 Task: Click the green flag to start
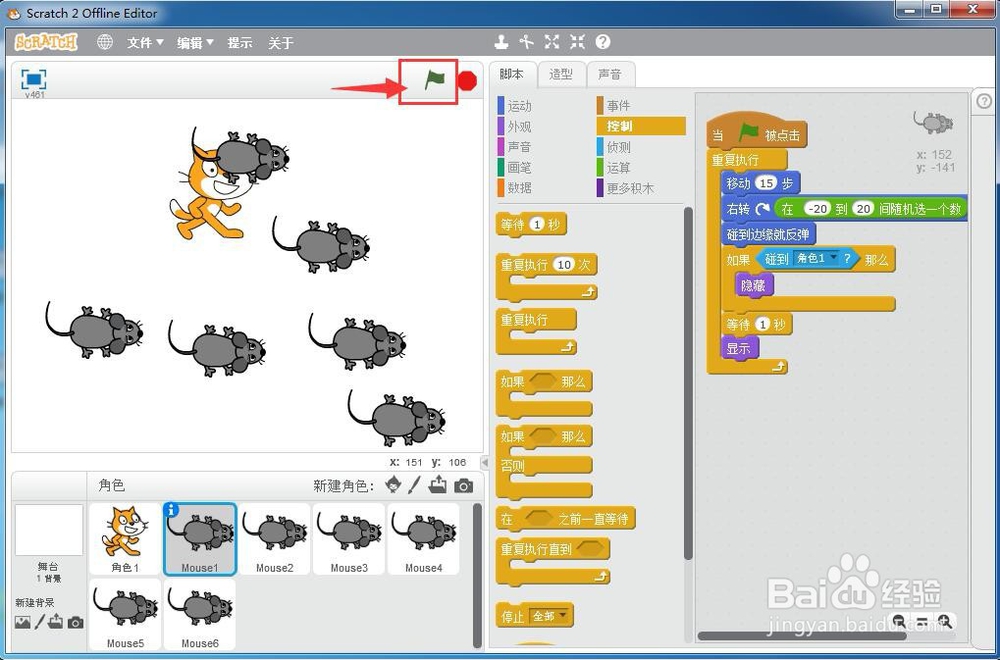click(x=435, y=80)
